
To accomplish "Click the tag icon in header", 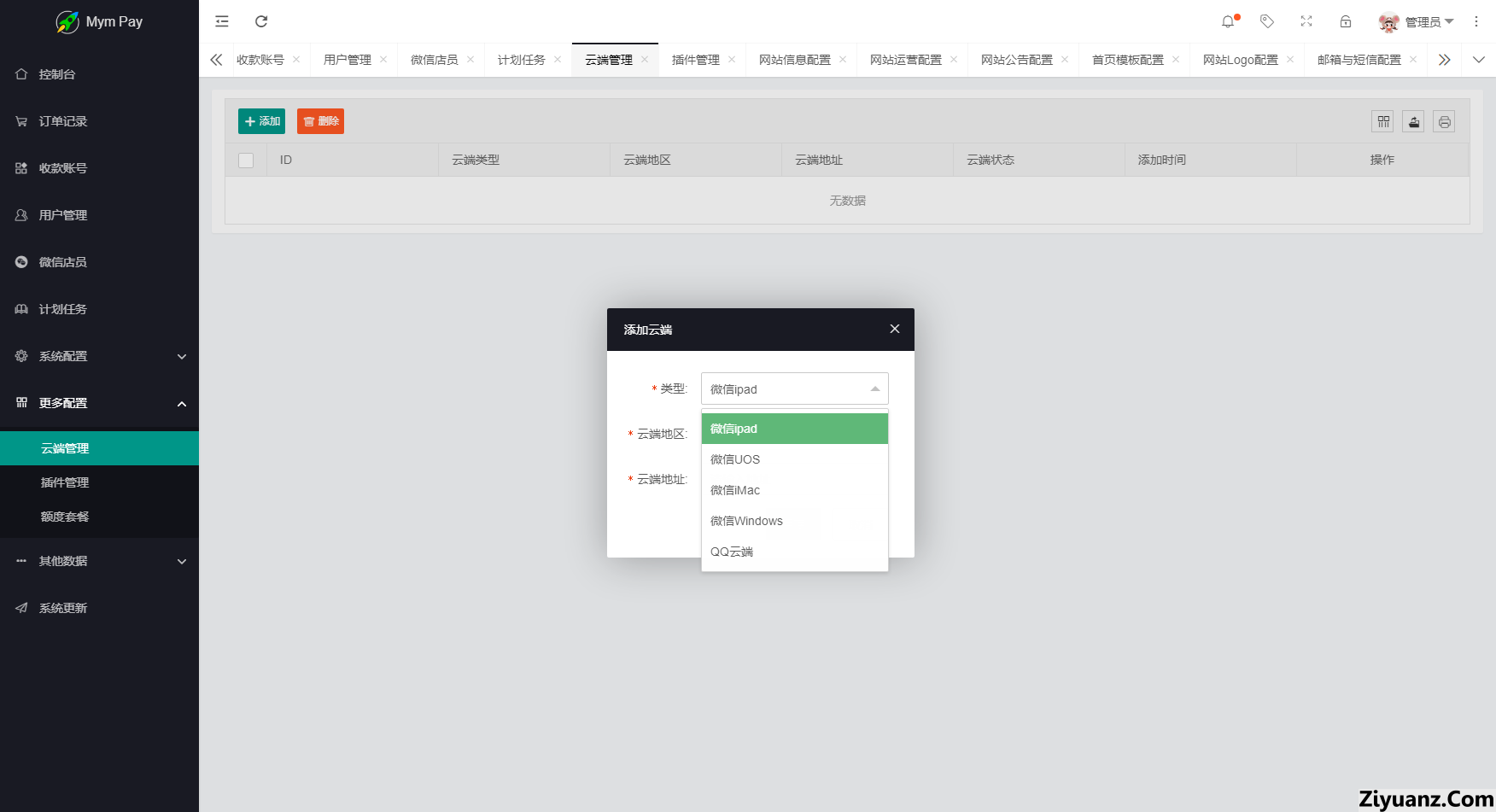I will point(1267,21).
